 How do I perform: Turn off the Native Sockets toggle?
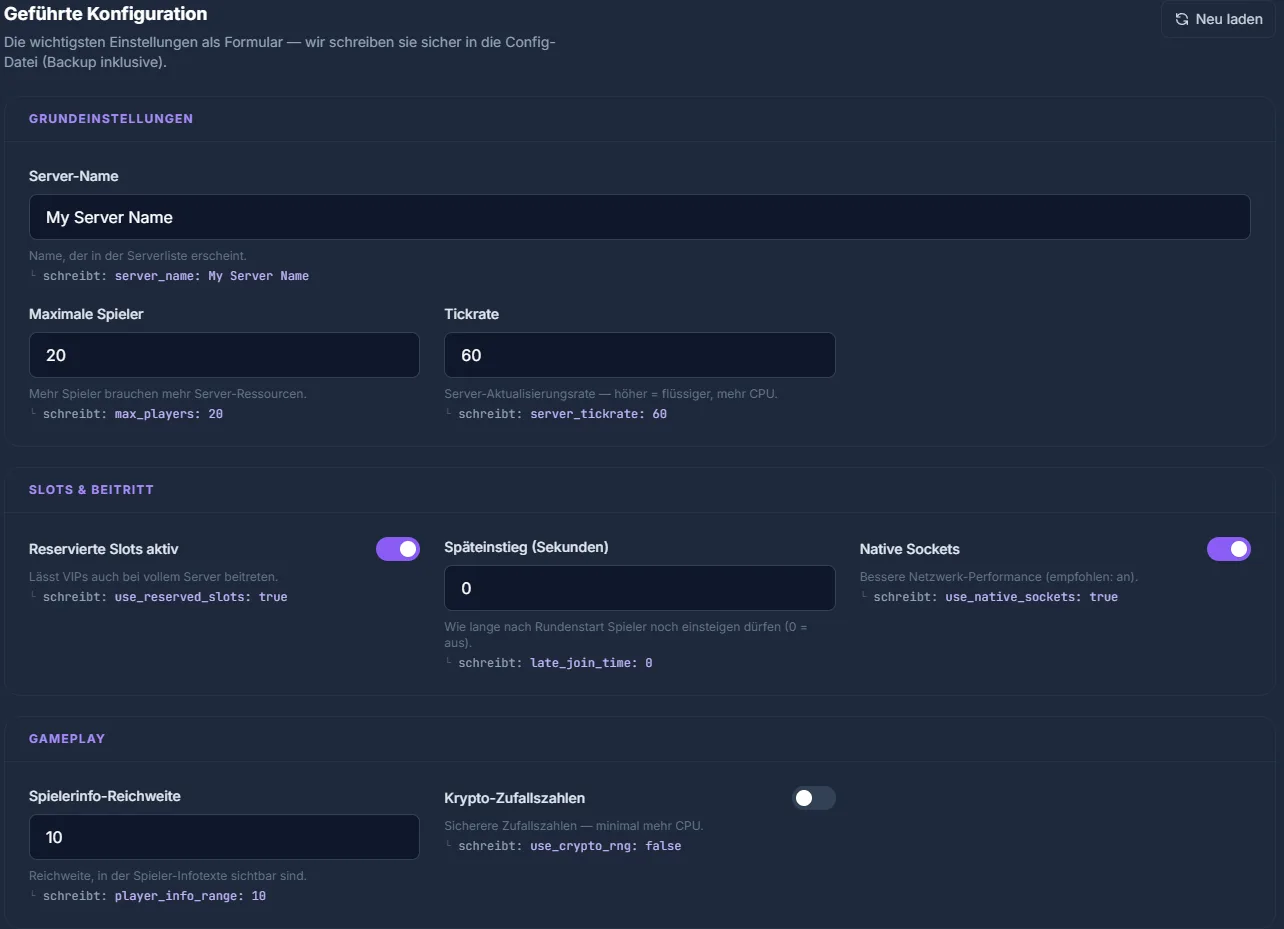pyautogui.click(x=1229, y=549)
